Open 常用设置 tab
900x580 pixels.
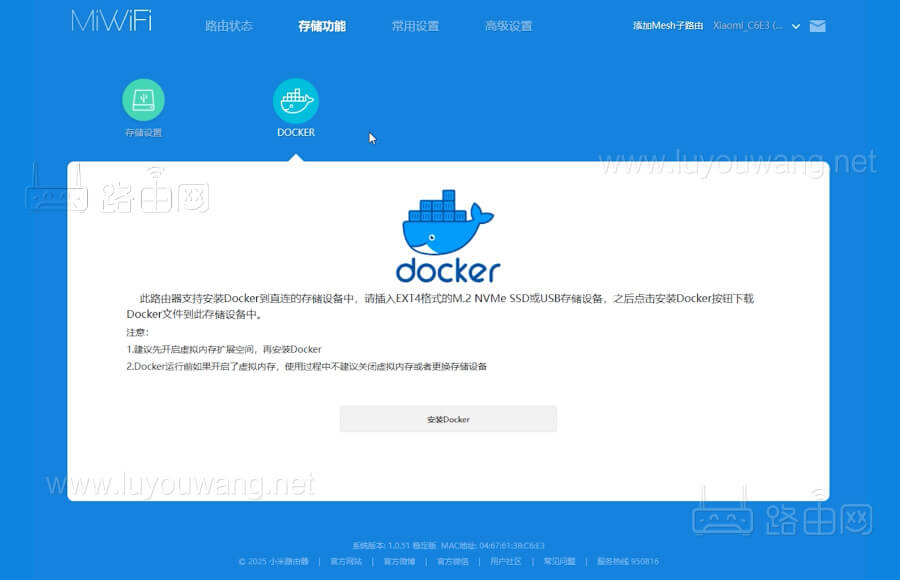point(415,26)
